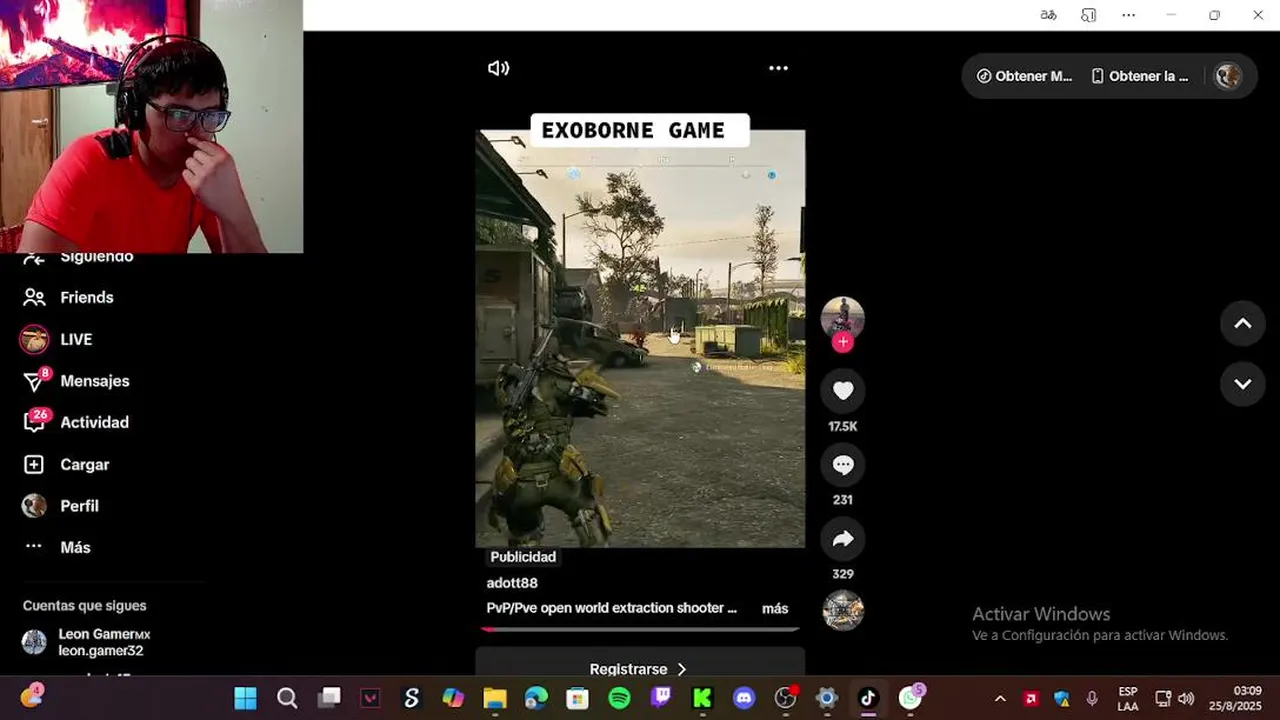This screenshot has width=1280, height=720.
Task: Open the green Kick app in taskbar
Action: [x=702, y=698]
